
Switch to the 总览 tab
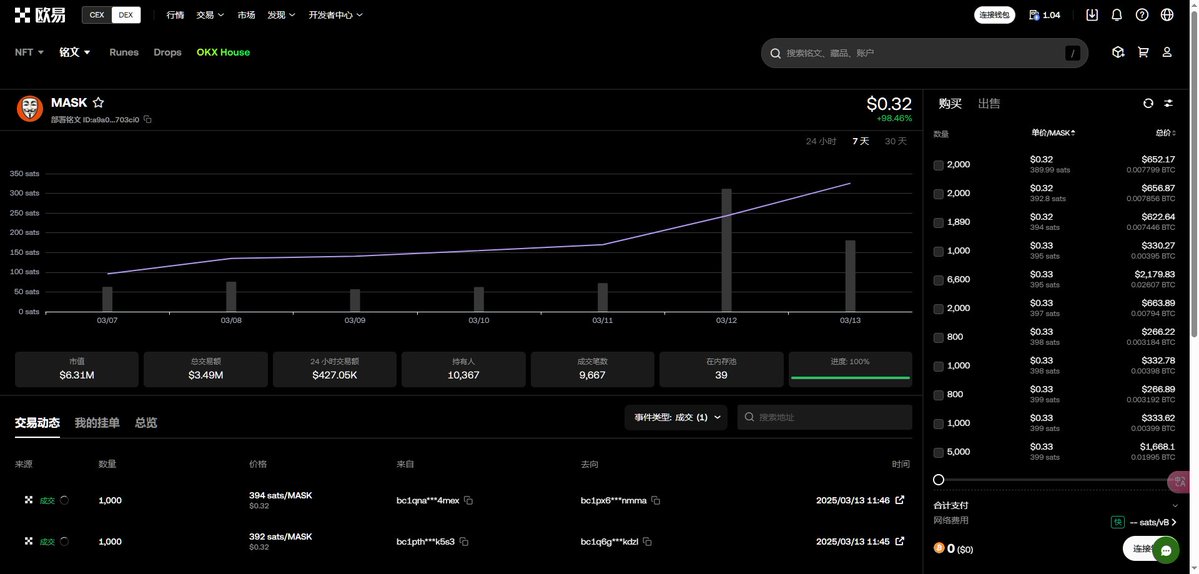[x=146, y=423]
